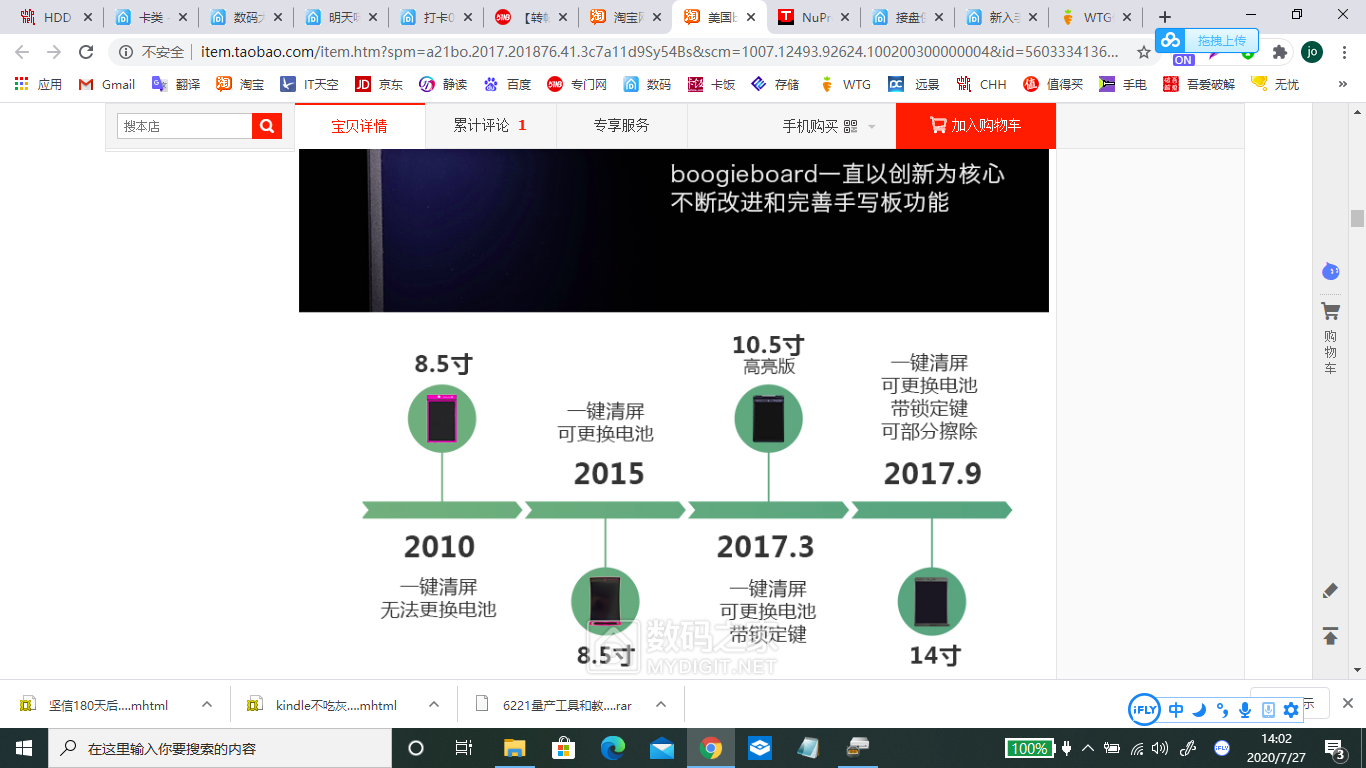
Task: Open the 'jo' profile avatar
Action: (x=1312, y=52)
